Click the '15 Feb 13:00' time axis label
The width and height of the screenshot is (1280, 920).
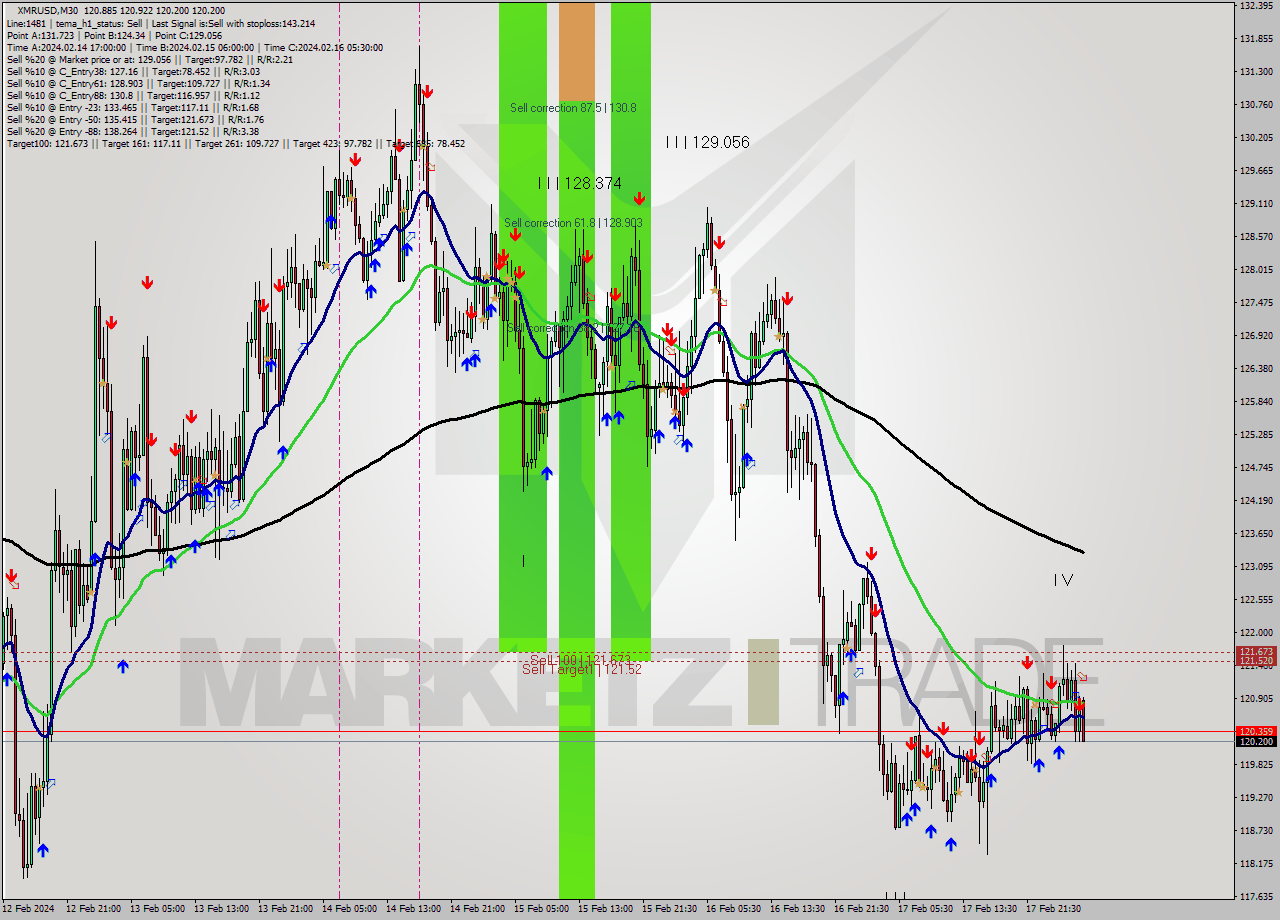(x=606, y=909)
